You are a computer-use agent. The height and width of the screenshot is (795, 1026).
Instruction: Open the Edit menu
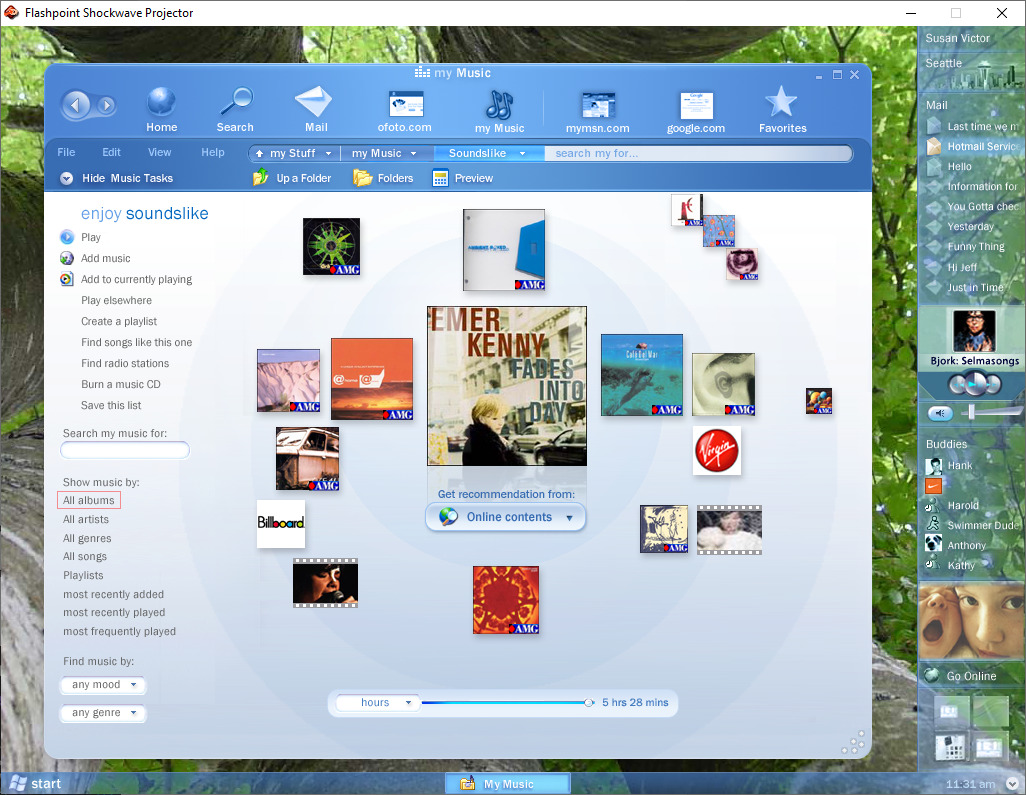click(111, 152)
